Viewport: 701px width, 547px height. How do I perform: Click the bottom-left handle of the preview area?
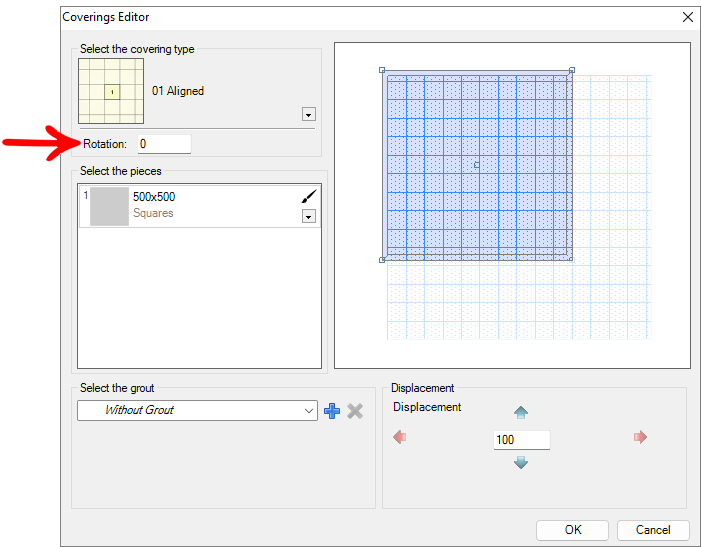[x=382, y=260]
